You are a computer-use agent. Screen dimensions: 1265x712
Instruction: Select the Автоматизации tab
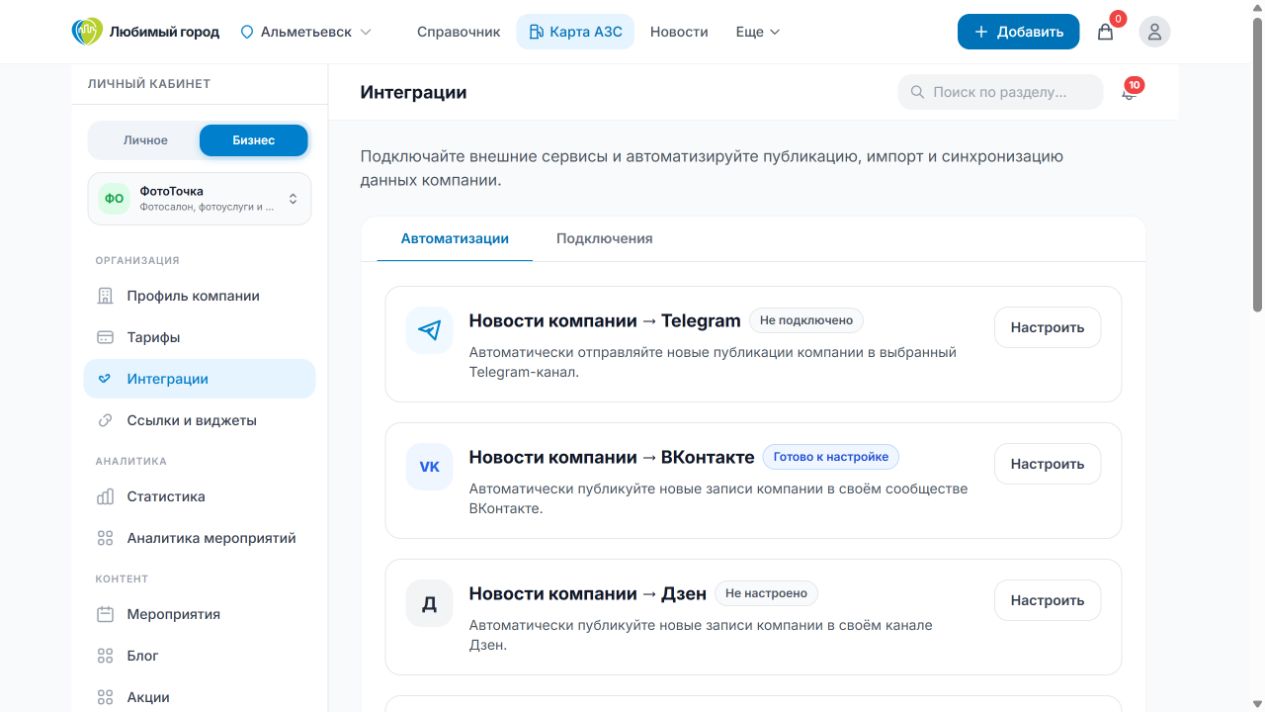click(x=455, y=239)
